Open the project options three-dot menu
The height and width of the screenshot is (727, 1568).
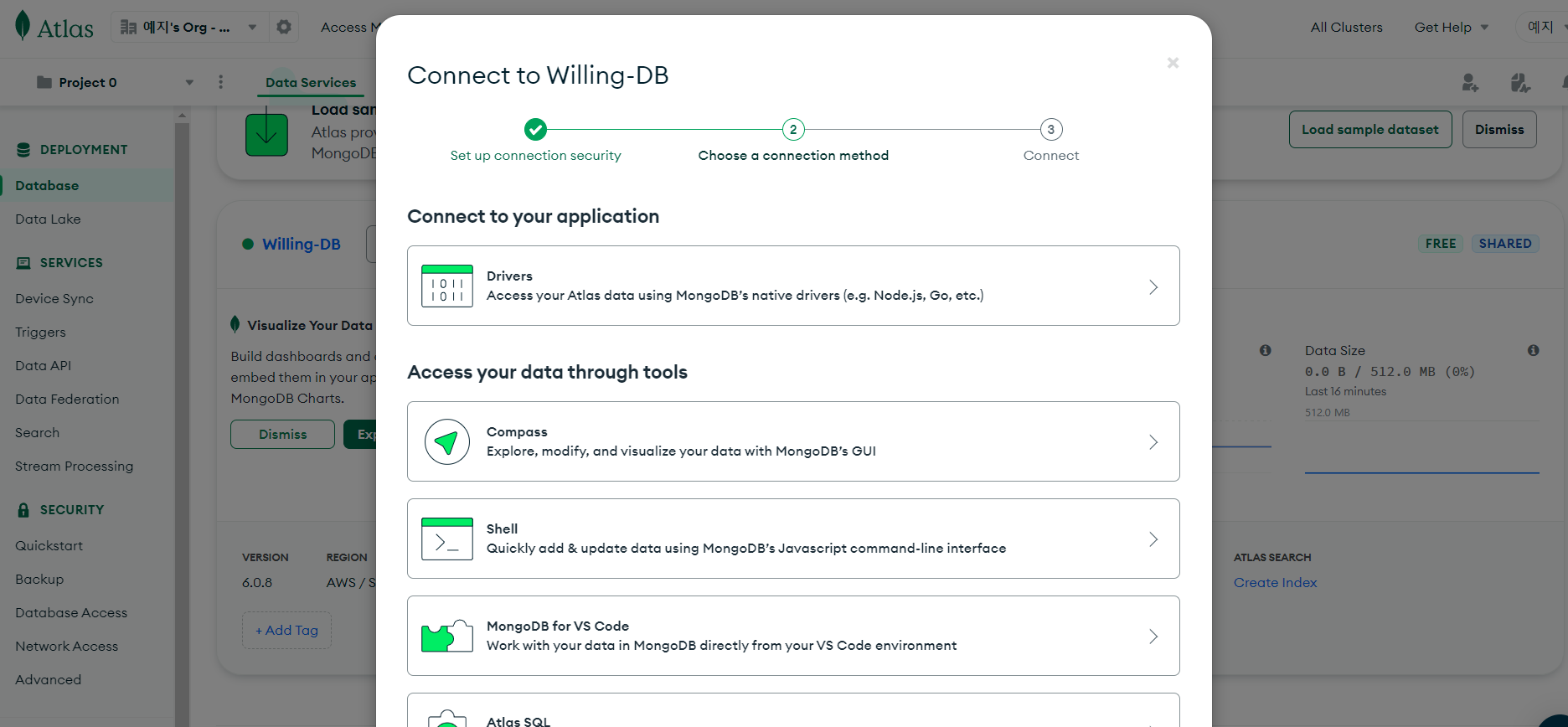(220, 82)
